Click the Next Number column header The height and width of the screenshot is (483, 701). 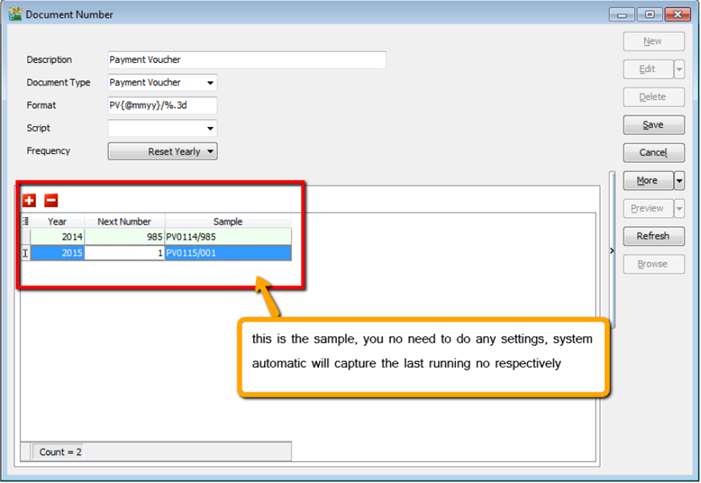125,221
